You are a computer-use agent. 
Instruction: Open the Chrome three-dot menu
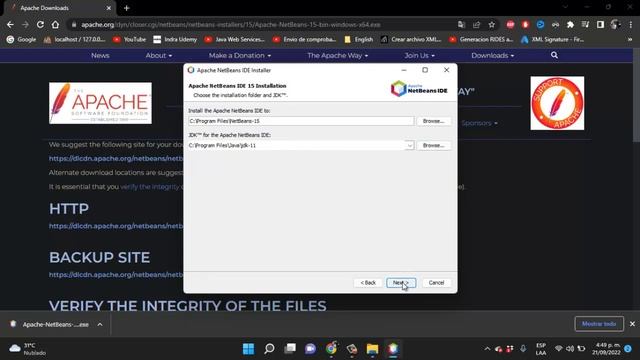click(x=631, y=24)
